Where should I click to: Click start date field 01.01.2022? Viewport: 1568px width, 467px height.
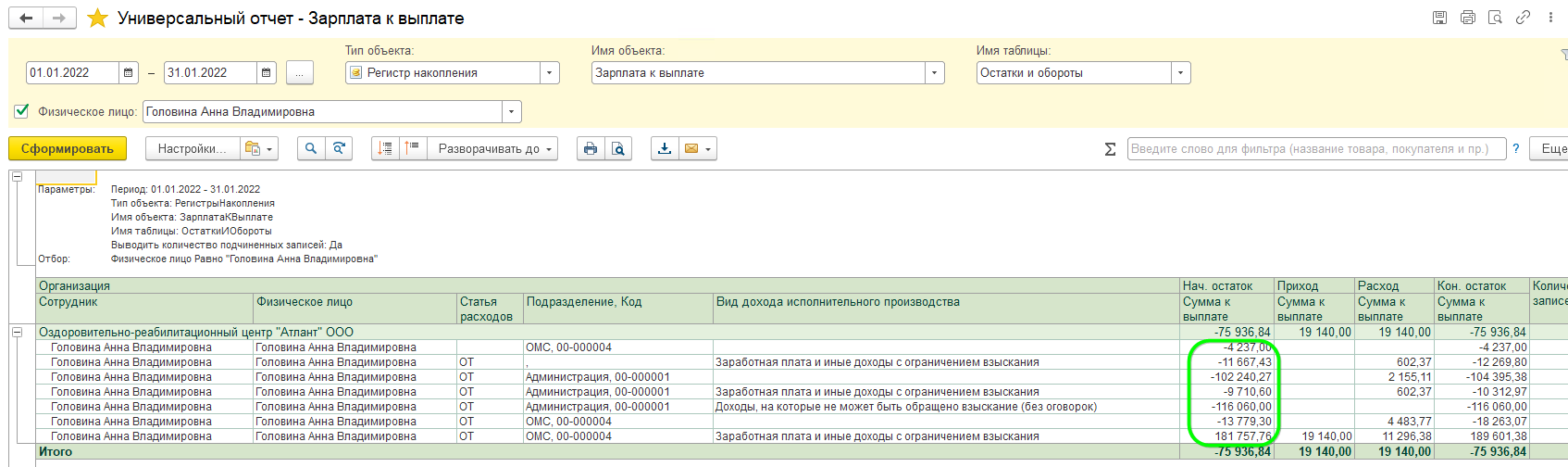click(72, 72)
